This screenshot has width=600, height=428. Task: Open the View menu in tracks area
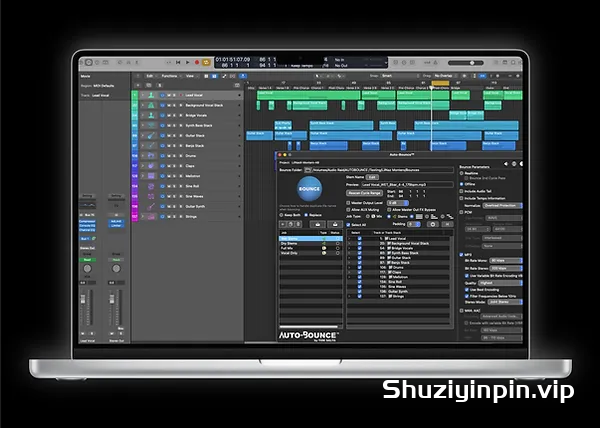(190, 76)
